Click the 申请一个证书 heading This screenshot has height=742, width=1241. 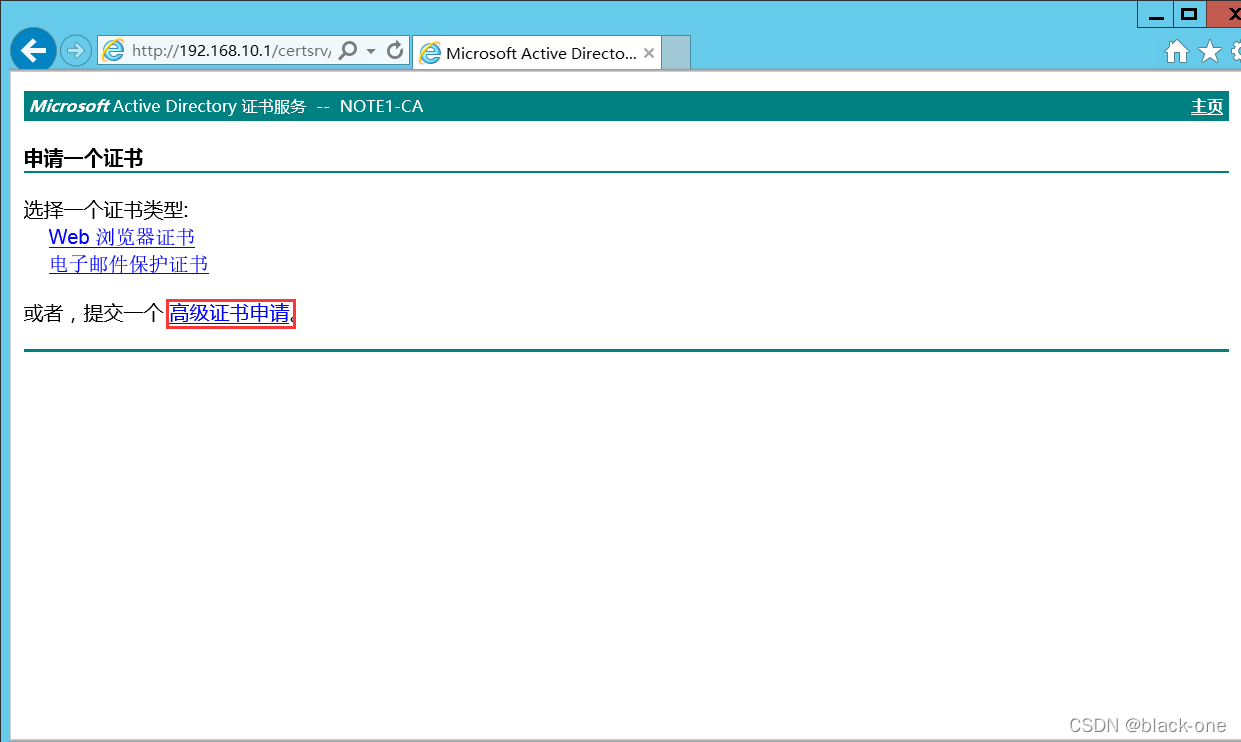pos(83,158)
